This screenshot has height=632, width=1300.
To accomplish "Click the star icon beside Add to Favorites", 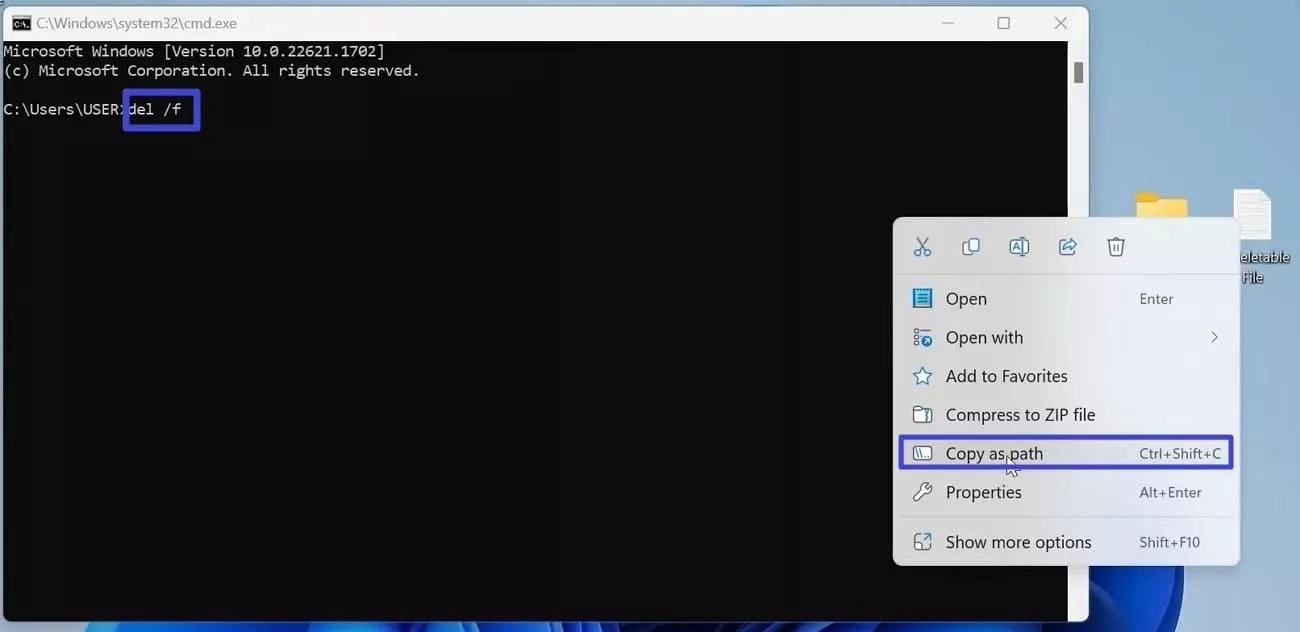I will (921, 376).
